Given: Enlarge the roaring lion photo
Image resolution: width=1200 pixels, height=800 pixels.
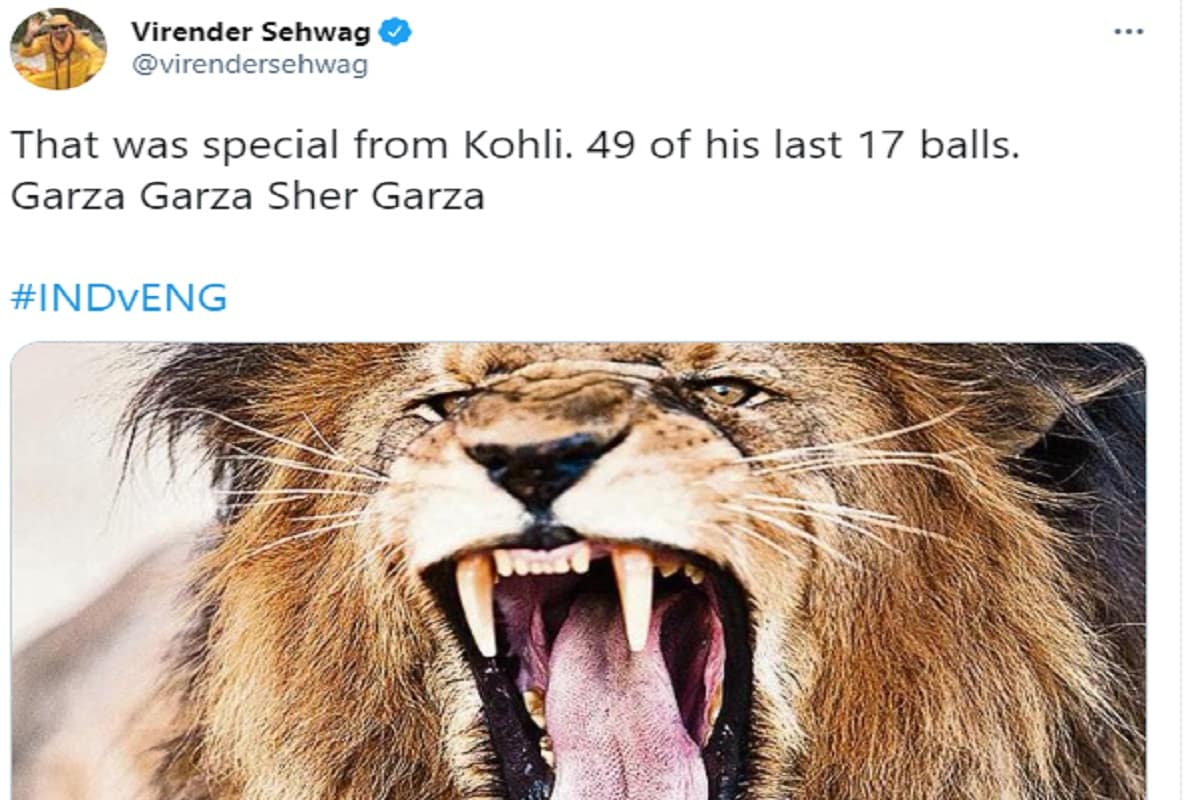Looking at the screenshot, I should [578, 570].
